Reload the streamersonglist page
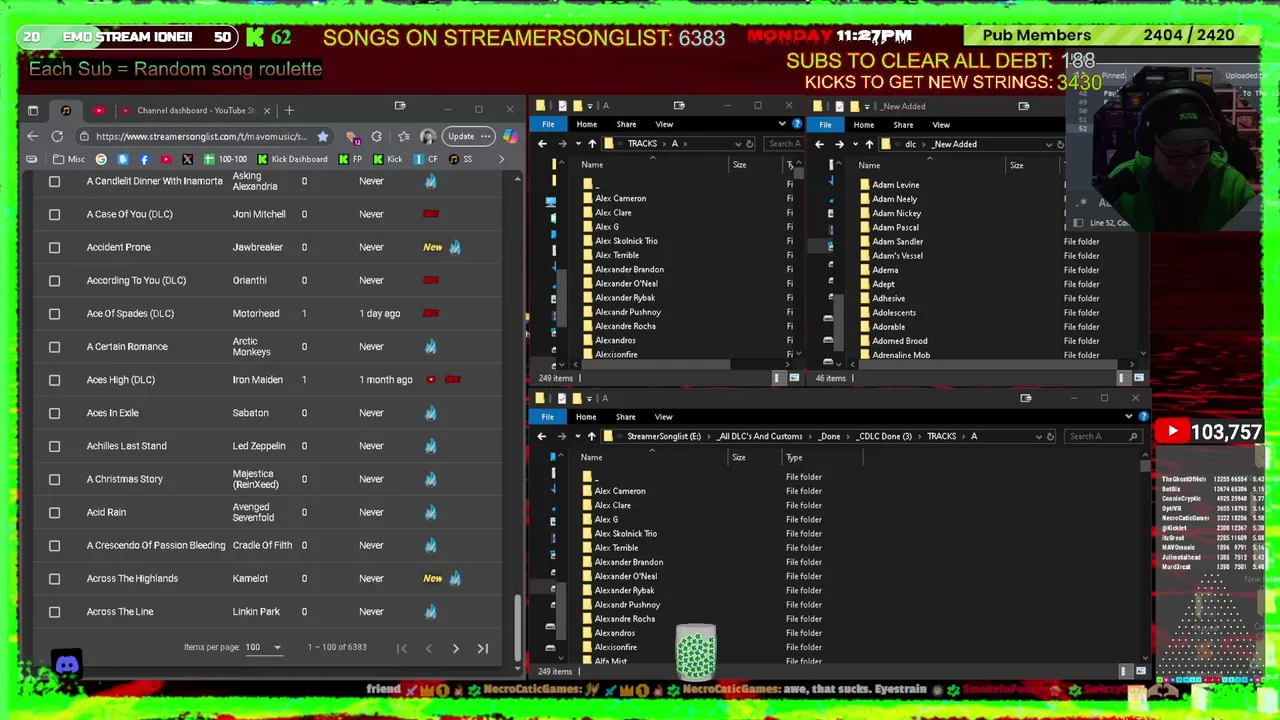The width and height of the screenshot is (1280, 720). 57,136
